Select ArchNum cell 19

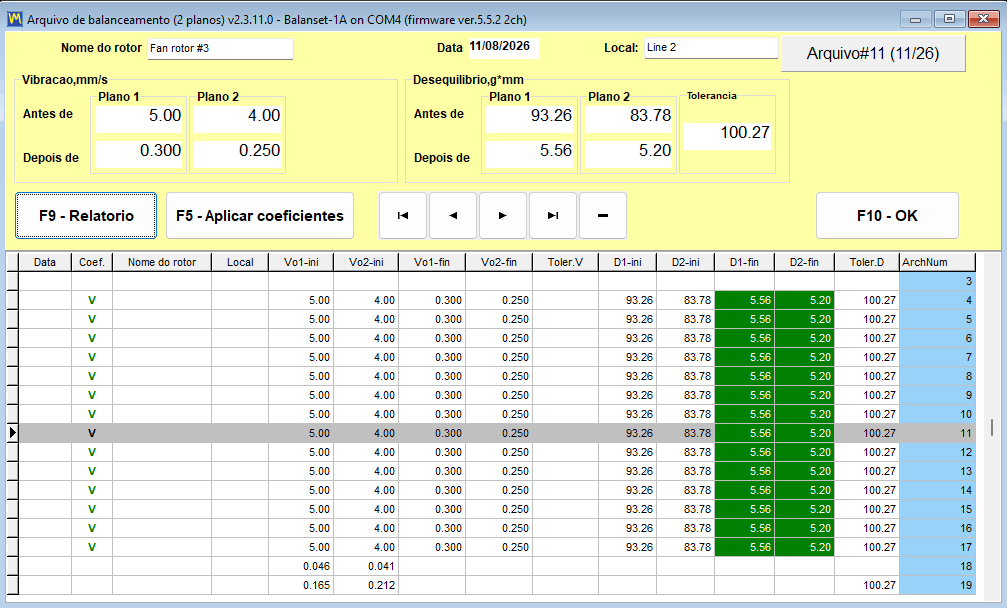(938, 585)
